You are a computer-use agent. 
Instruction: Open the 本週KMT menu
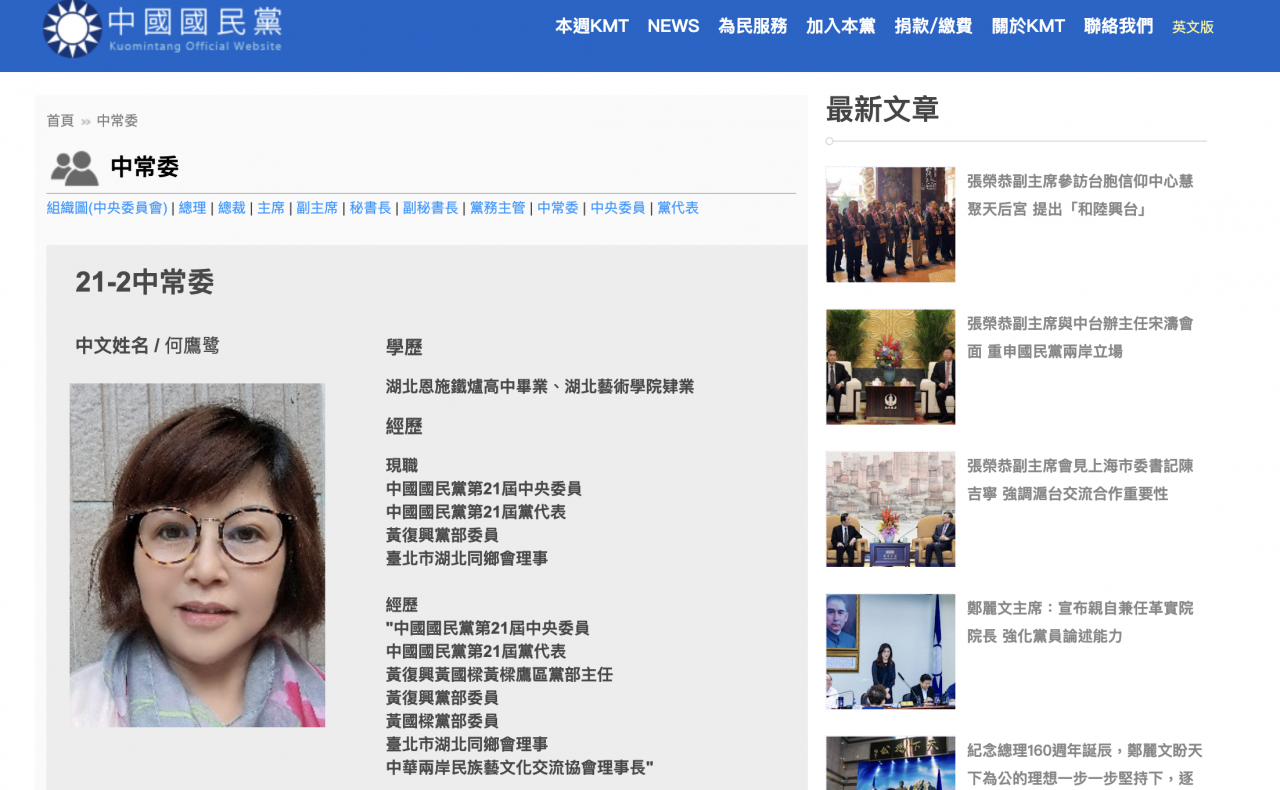[x=591, y=27]
